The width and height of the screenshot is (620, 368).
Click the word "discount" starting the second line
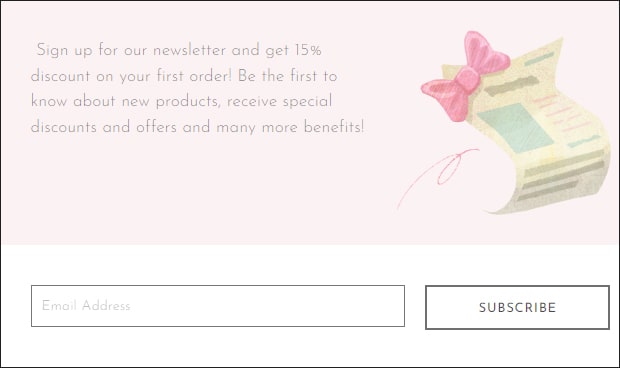pyautogui.click(x=60, y=75)
